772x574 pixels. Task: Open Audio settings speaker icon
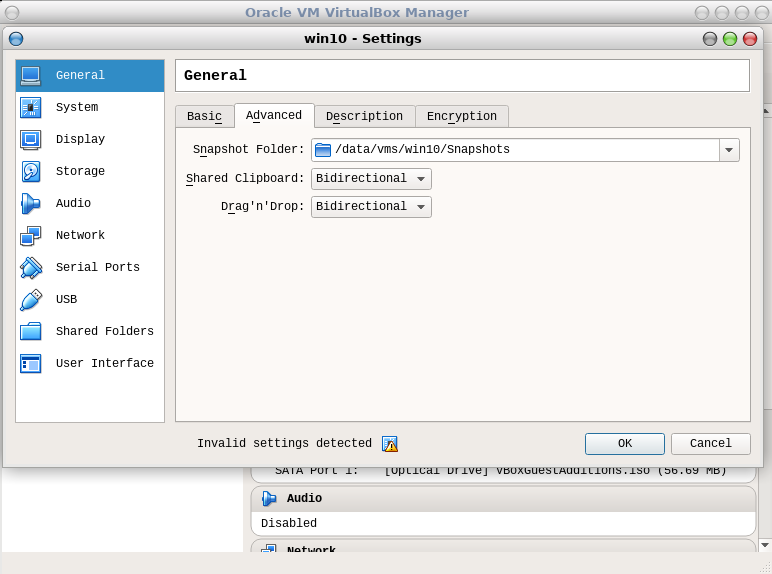tap(31, 204)
